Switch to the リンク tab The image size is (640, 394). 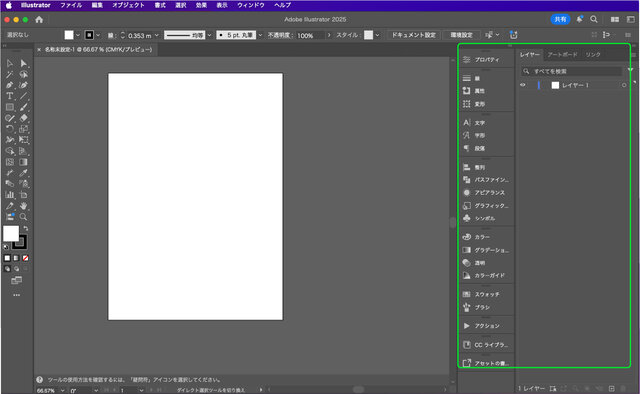[593, 54]
